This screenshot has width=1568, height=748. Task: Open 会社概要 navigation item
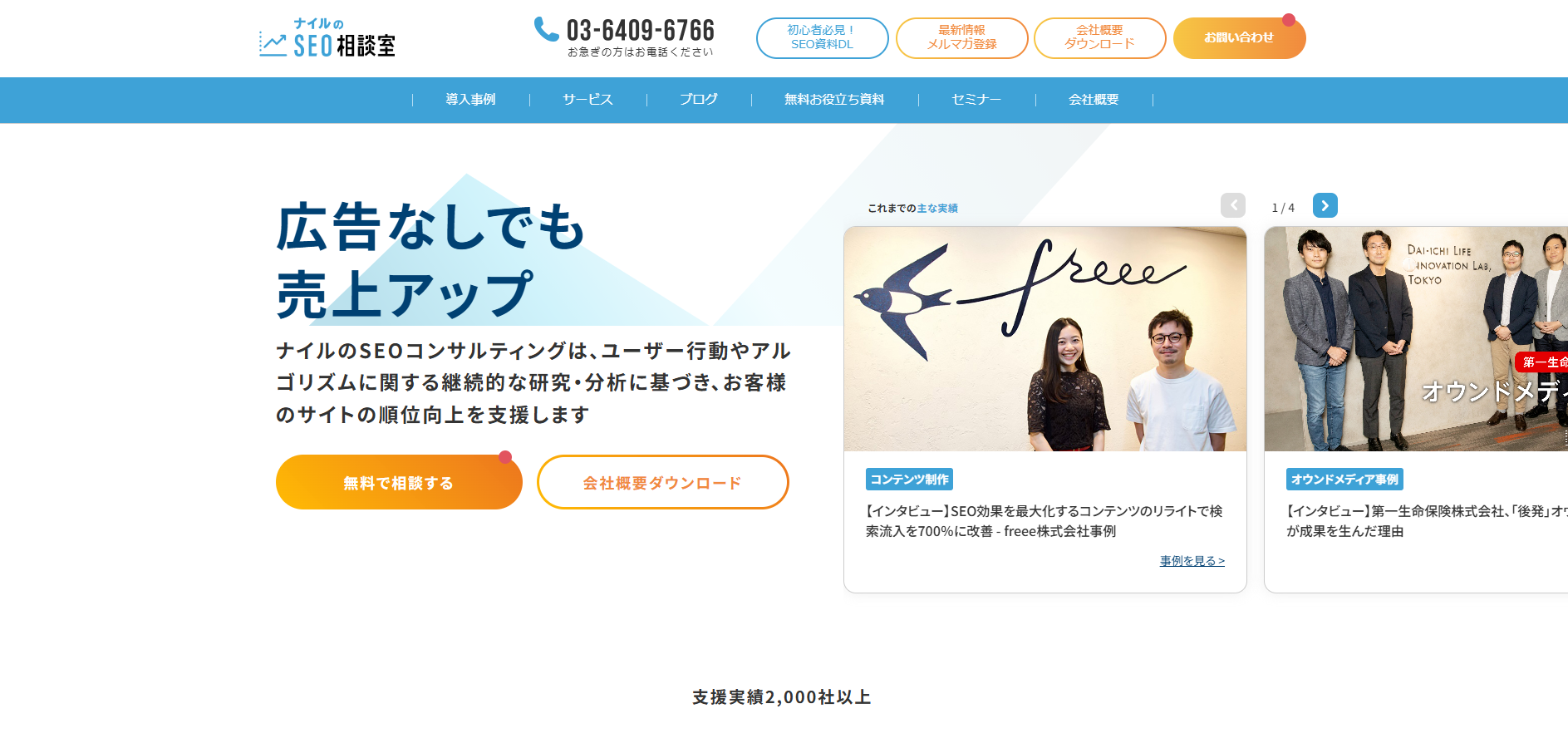1094,100
